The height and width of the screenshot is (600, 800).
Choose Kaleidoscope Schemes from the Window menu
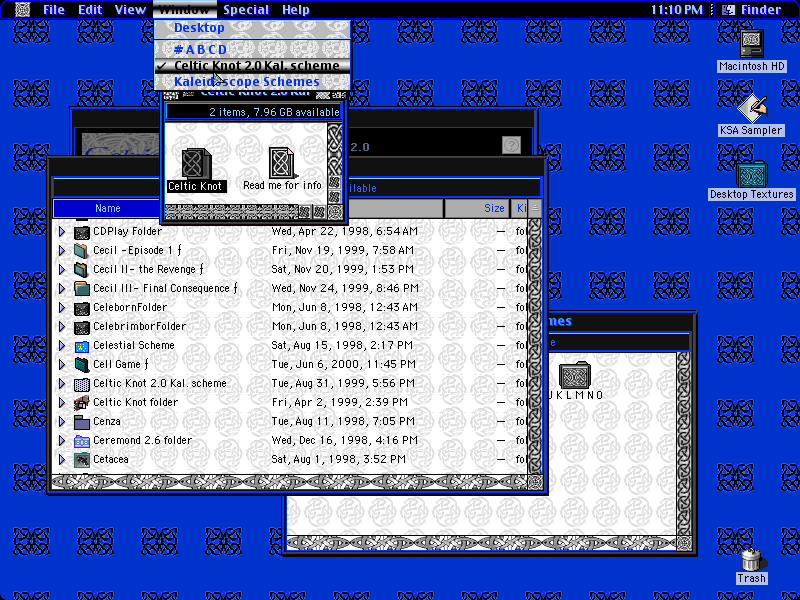coord(252,82)
